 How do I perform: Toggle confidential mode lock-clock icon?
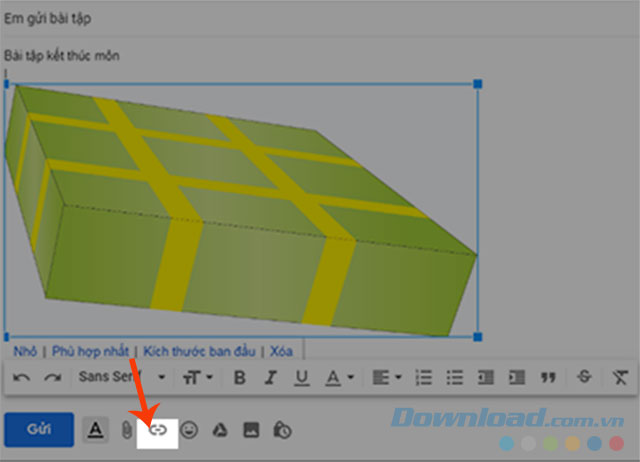[x=282, y=430]
